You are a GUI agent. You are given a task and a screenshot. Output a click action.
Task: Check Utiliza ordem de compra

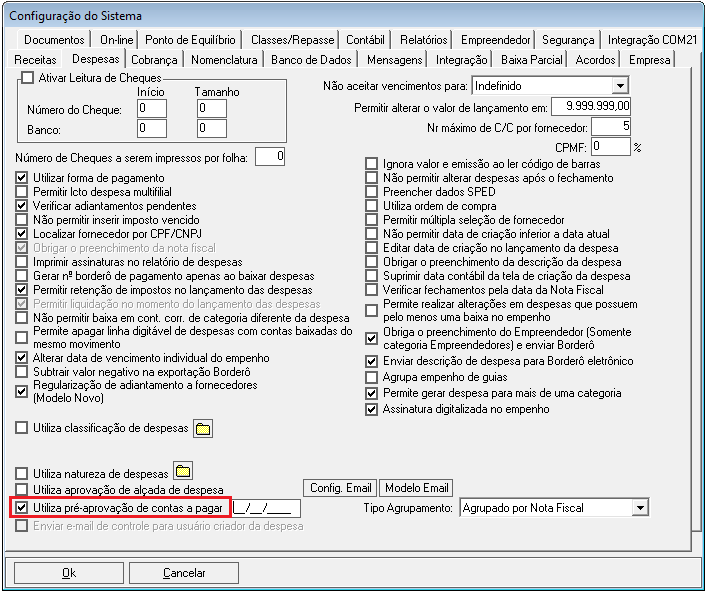[371, 206]
